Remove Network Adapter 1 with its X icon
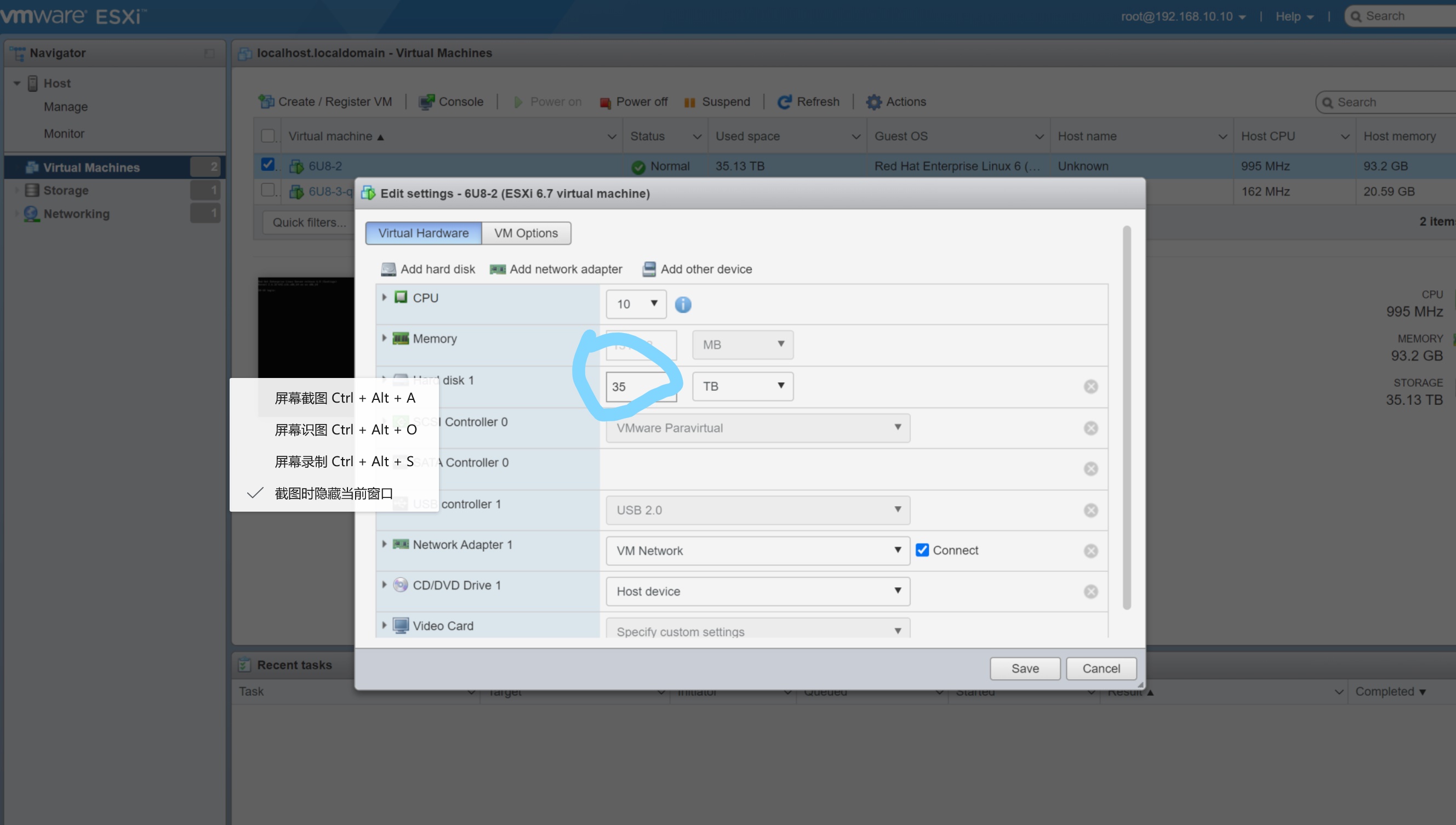1456x825 pixels. coord(1090,551)
